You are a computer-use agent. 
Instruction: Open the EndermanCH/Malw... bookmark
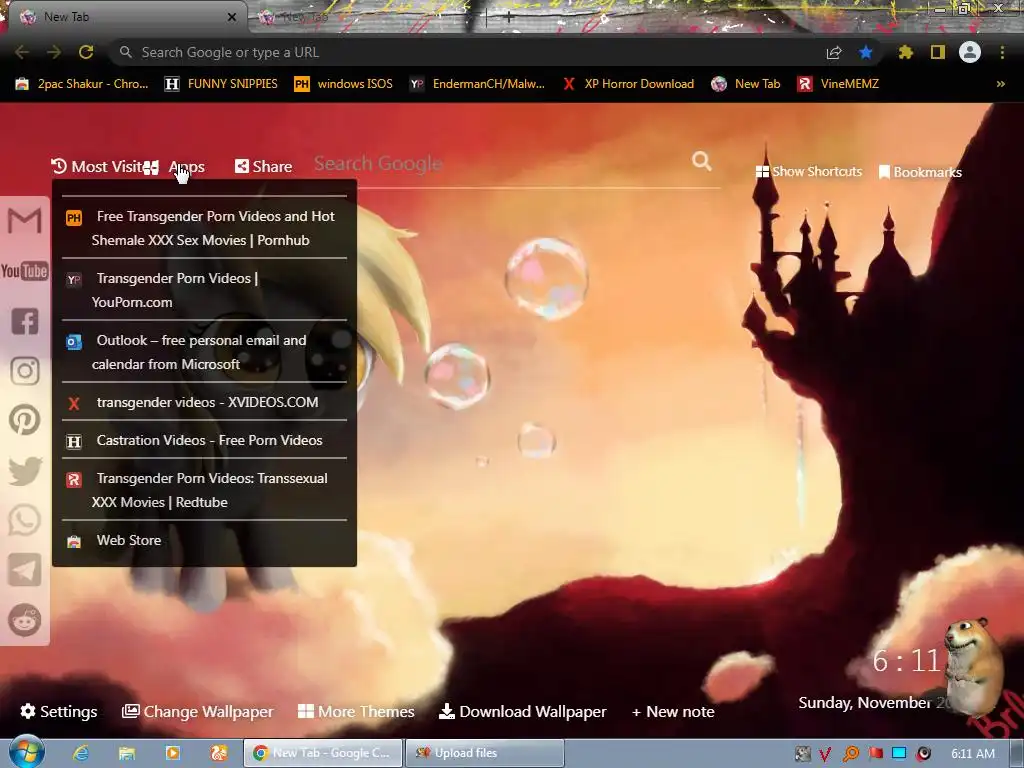point(477,84)
